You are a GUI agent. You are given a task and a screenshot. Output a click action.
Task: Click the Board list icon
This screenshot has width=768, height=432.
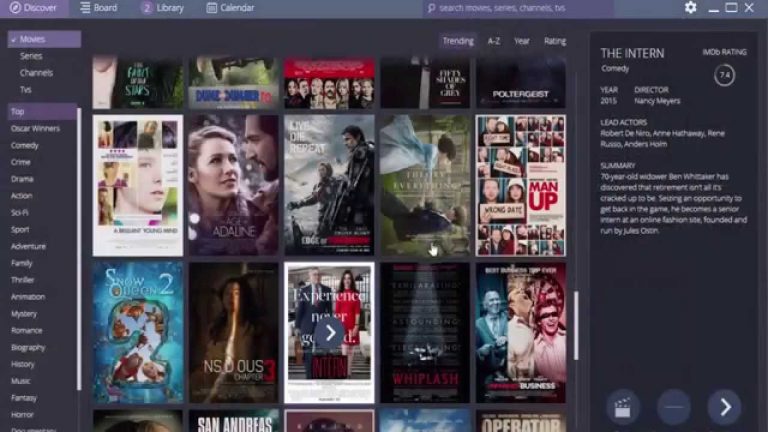click(85, 8)
